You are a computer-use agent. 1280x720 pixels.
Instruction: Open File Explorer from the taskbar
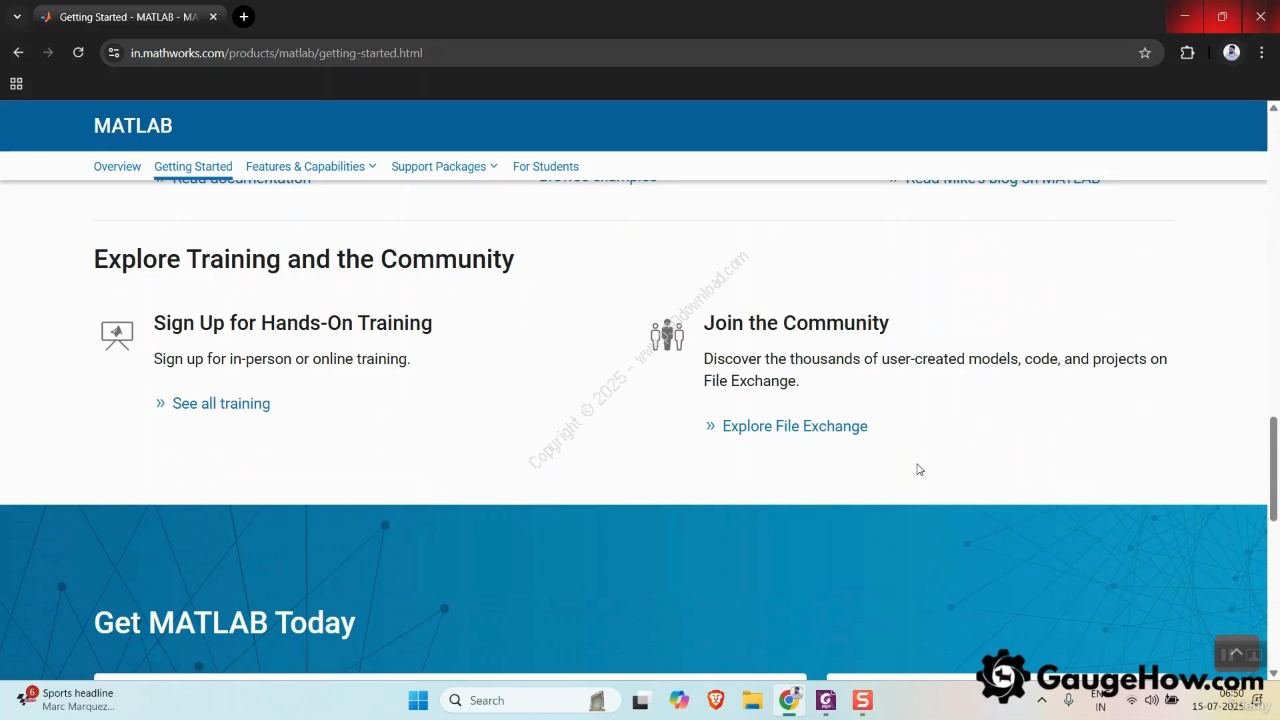click(x=752, y=701)
